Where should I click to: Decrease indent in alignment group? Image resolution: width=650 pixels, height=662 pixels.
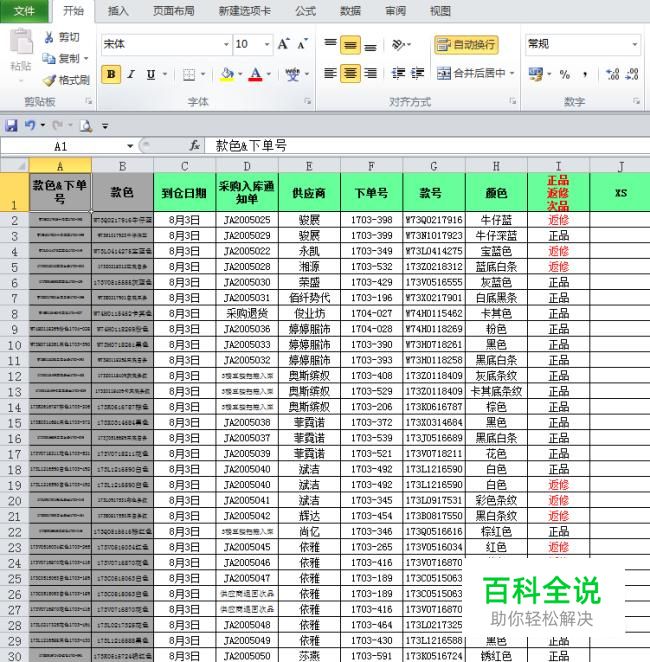398,73
